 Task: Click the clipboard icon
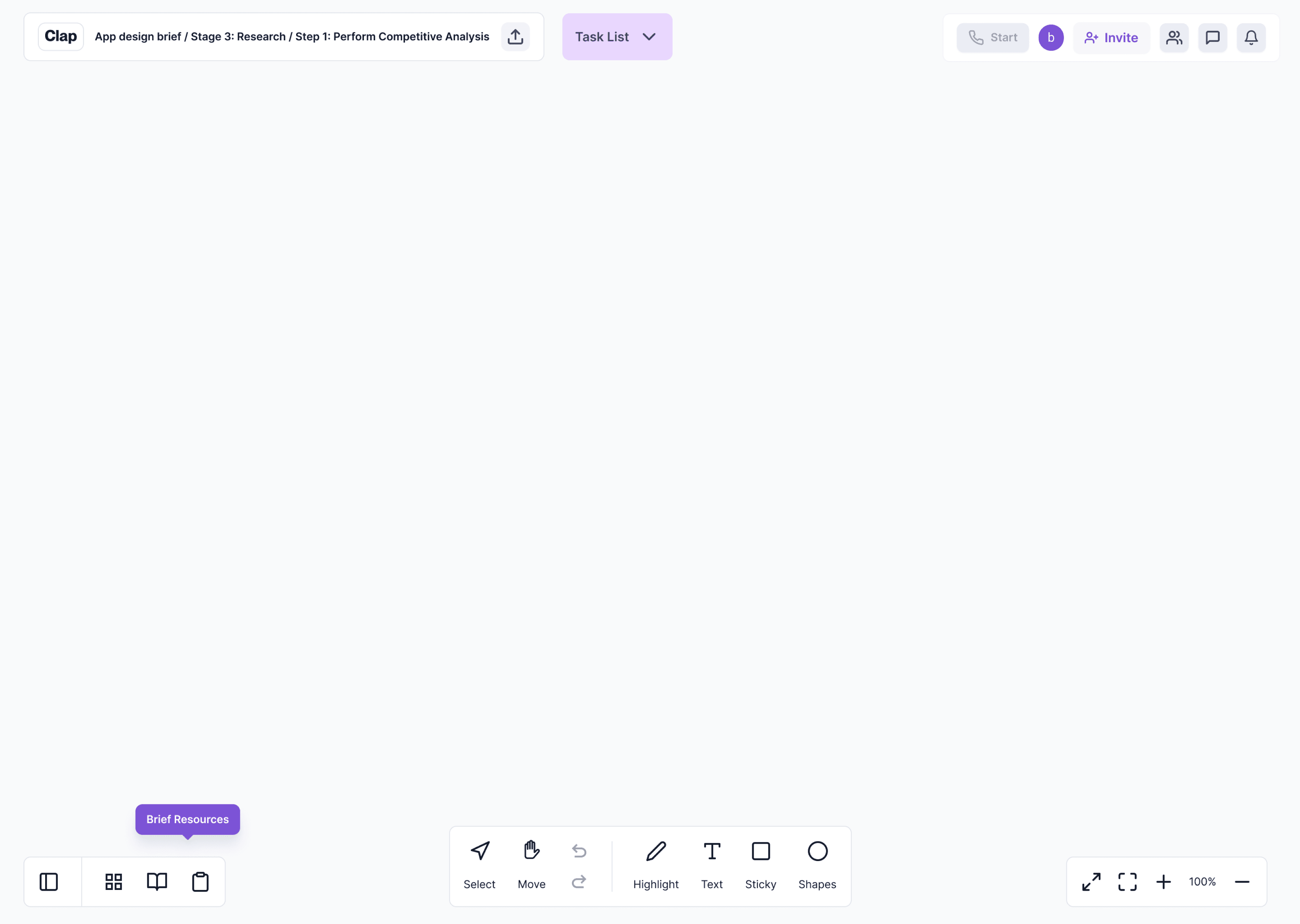[200, 882]
